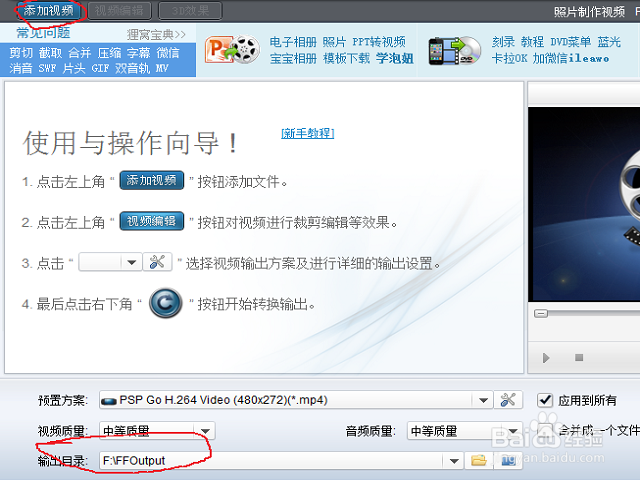Image resolution: width=640 pixels, height=480 pixels.
Task: Open output settings via wrench beside 预置方案
Action: coord(508,400)
